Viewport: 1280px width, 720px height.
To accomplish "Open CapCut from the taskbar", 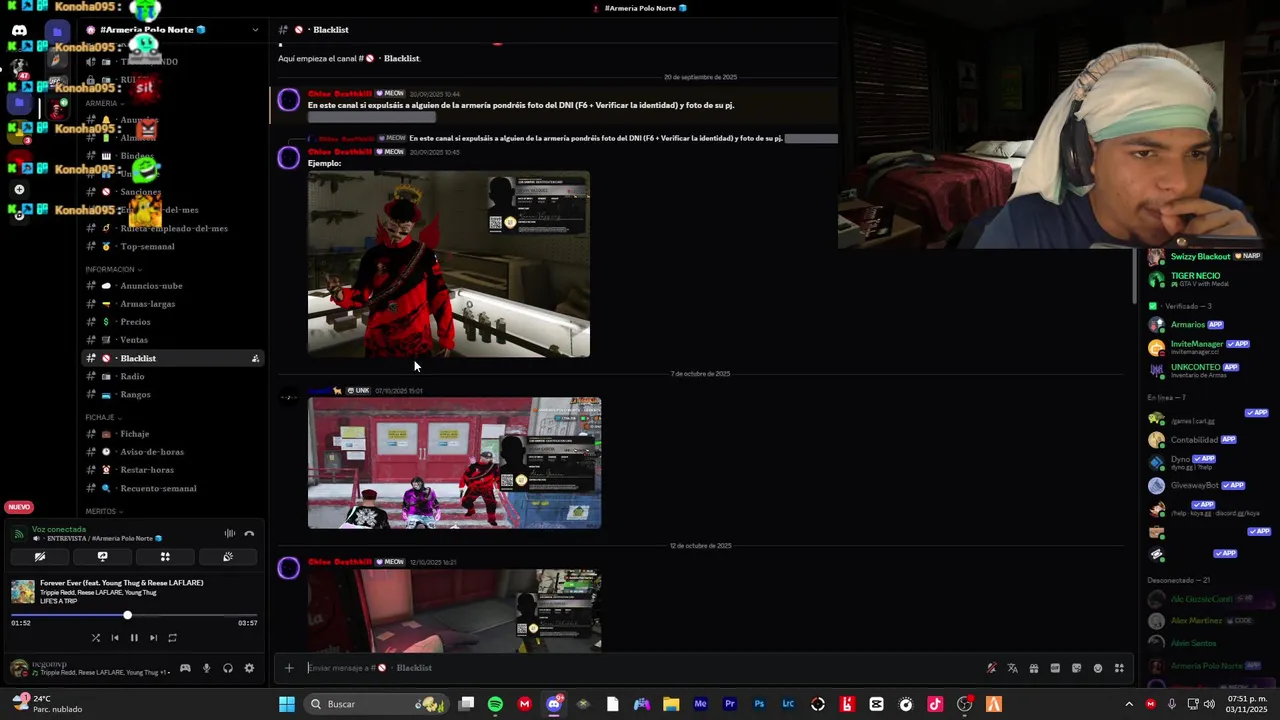I will [877, 704].
